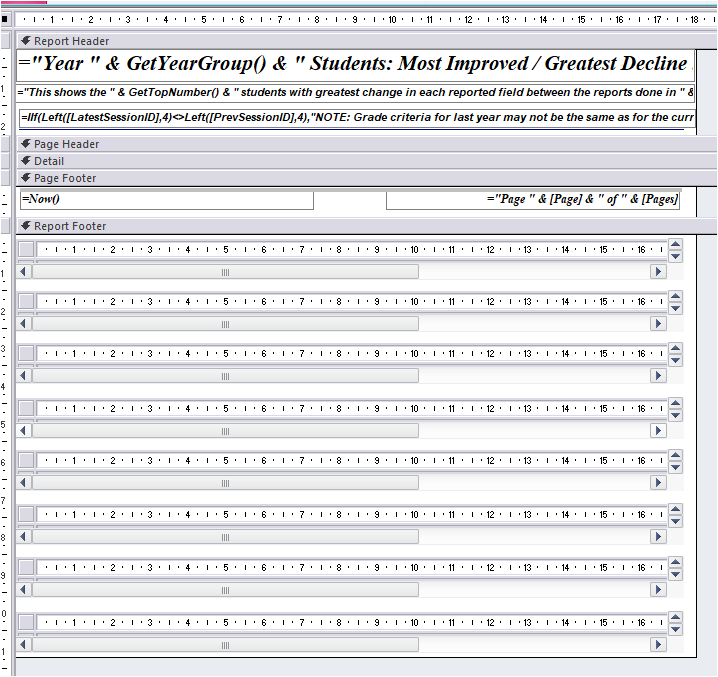Click the =Now() date text box
This screenshot has width=718, height=677.
coord(165,200)
